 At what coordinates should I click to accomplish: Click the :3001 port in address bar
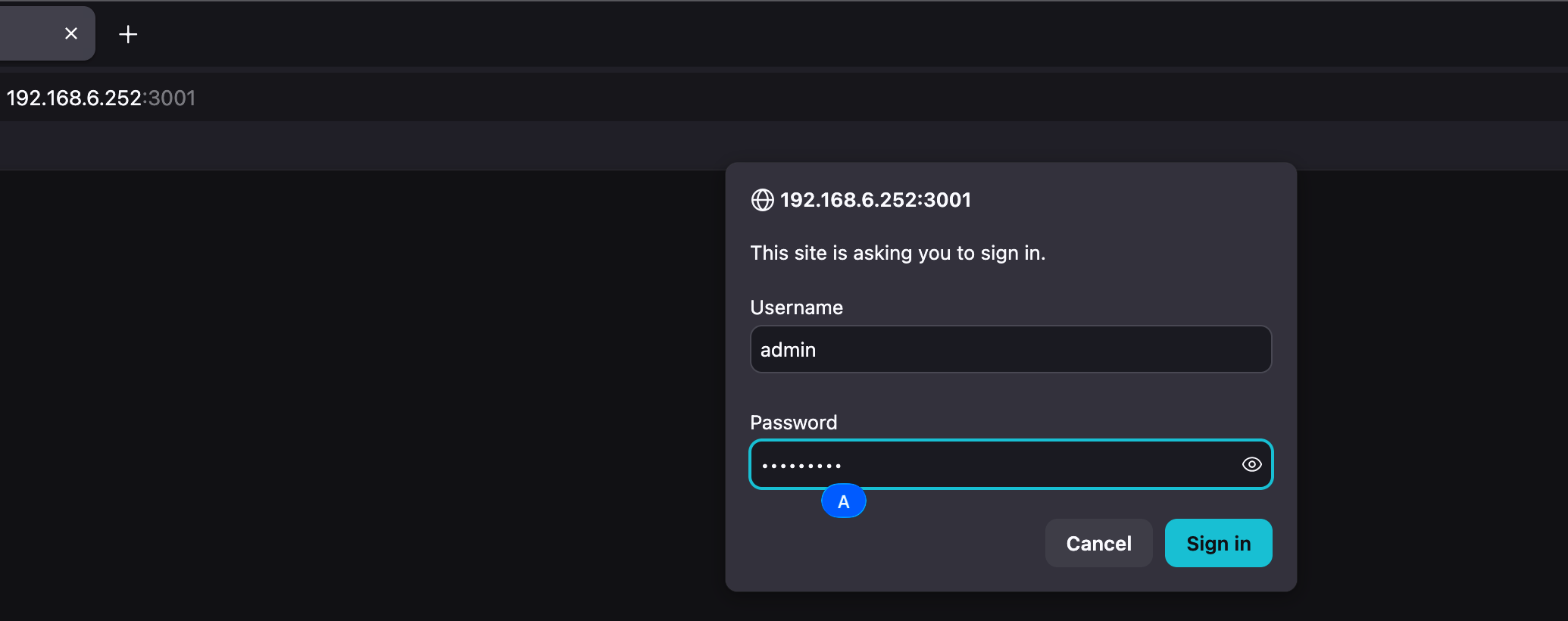(170, 98)
